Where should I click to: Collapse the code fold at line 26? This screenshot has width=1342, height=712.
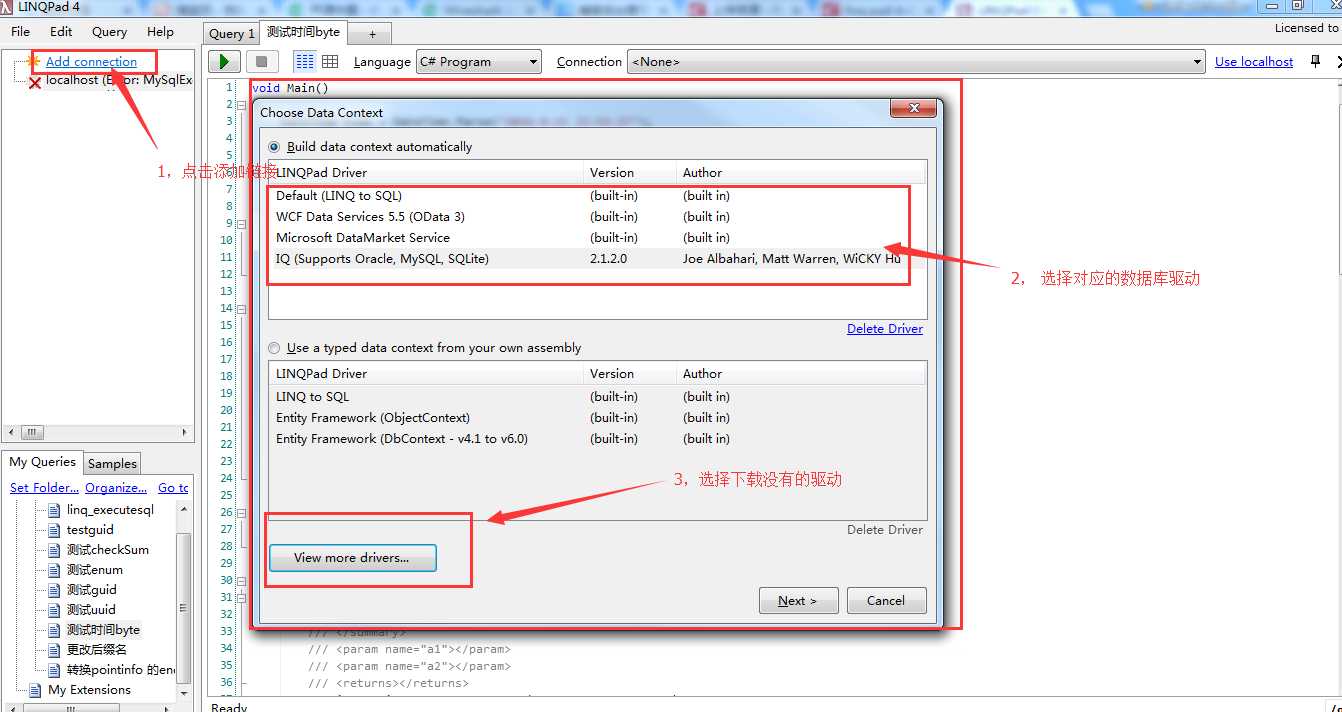[x=244, y=512]
